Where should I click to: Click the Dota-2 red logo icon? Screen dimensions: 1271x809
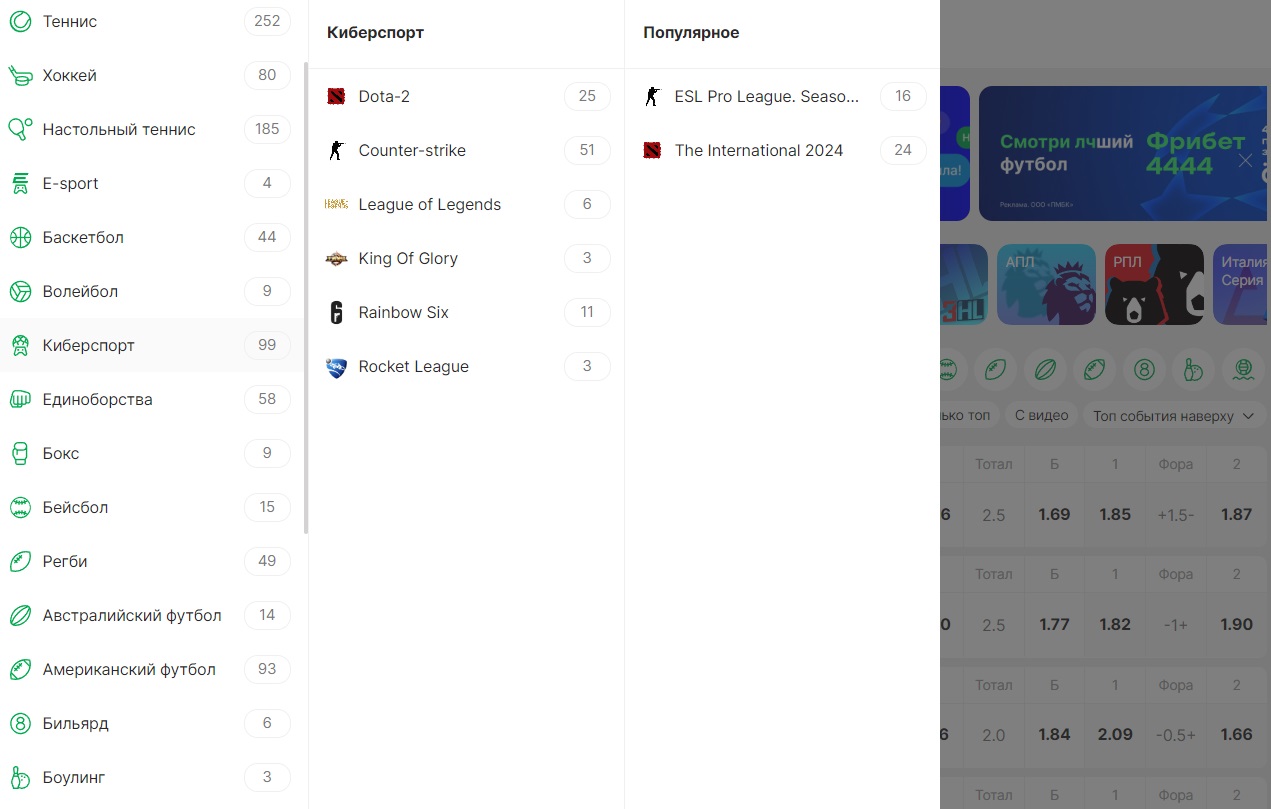(x=336, y=96)
